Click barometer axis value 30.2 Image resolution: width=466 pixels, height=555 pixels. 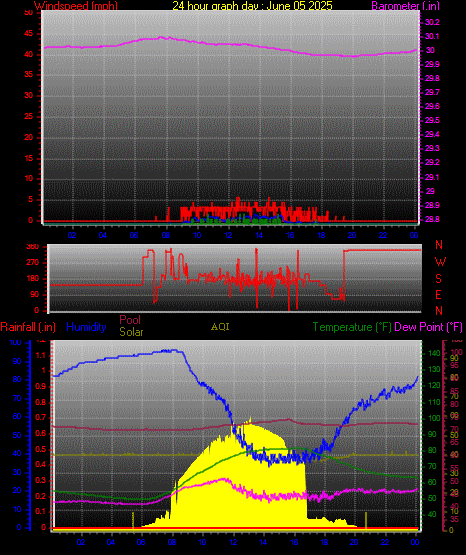(432, 22)
